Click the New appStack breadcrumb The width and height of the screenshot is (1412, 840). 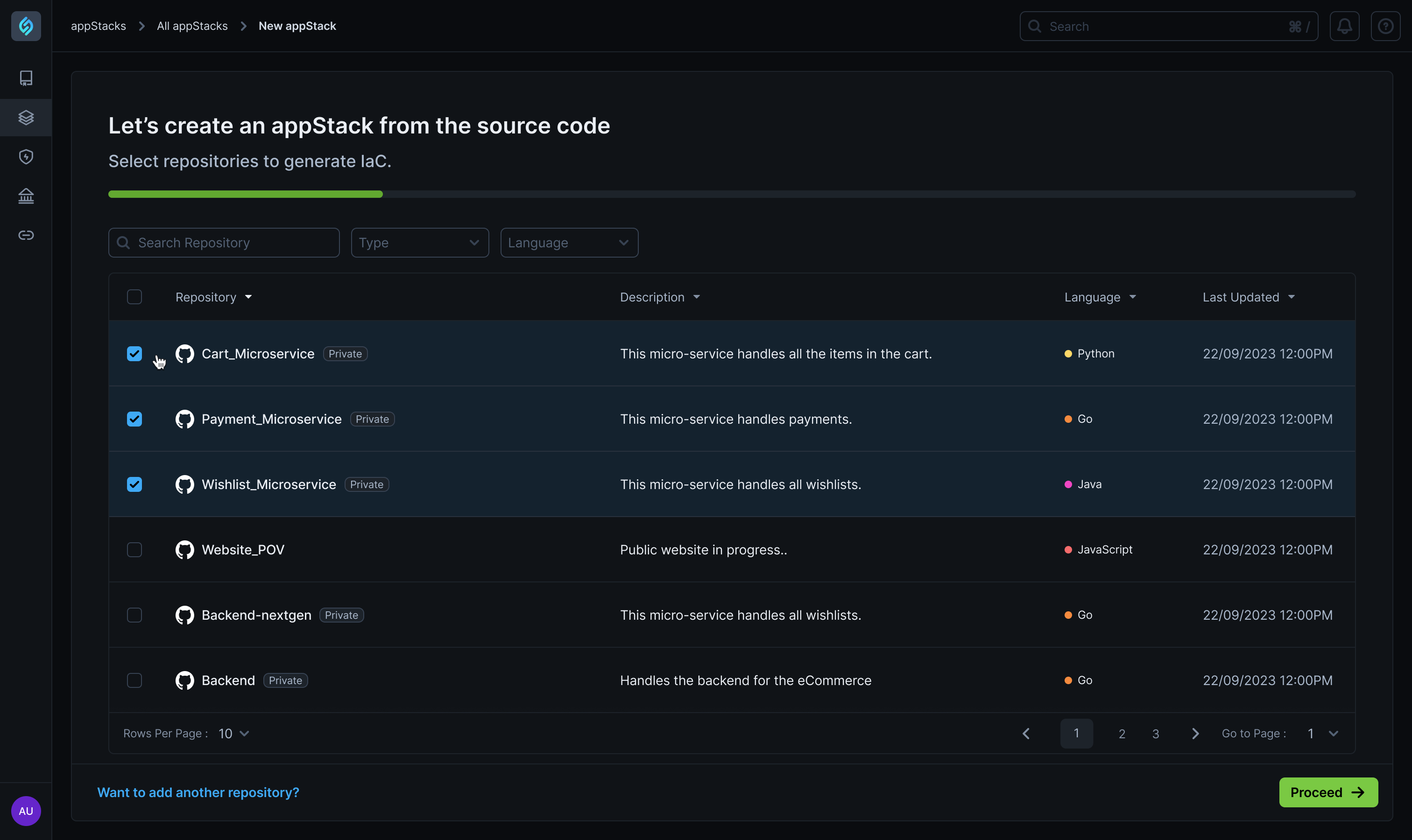coord(297,26)
